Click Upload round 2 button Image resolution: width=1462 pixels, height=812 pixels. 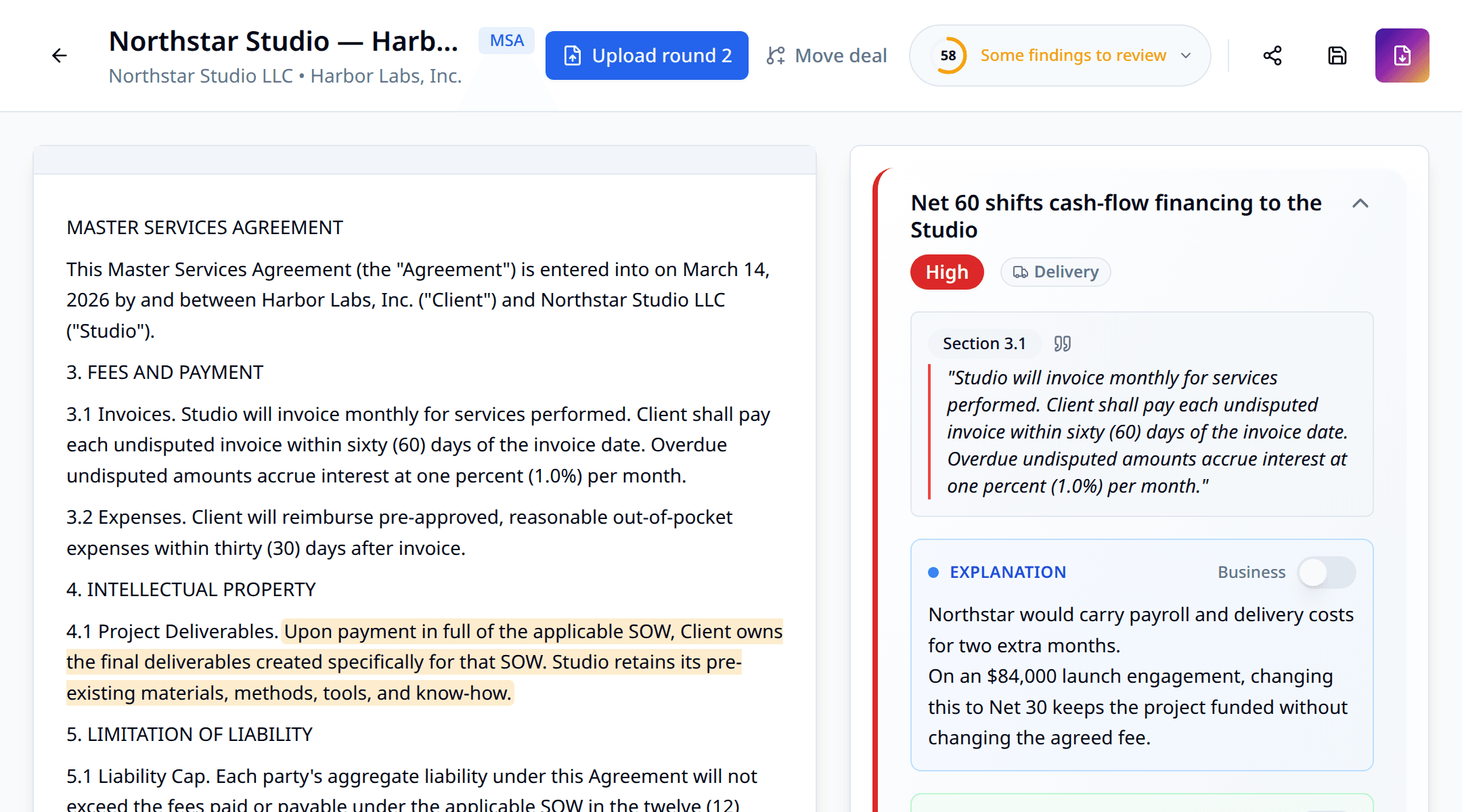click(x=647, y=55)
